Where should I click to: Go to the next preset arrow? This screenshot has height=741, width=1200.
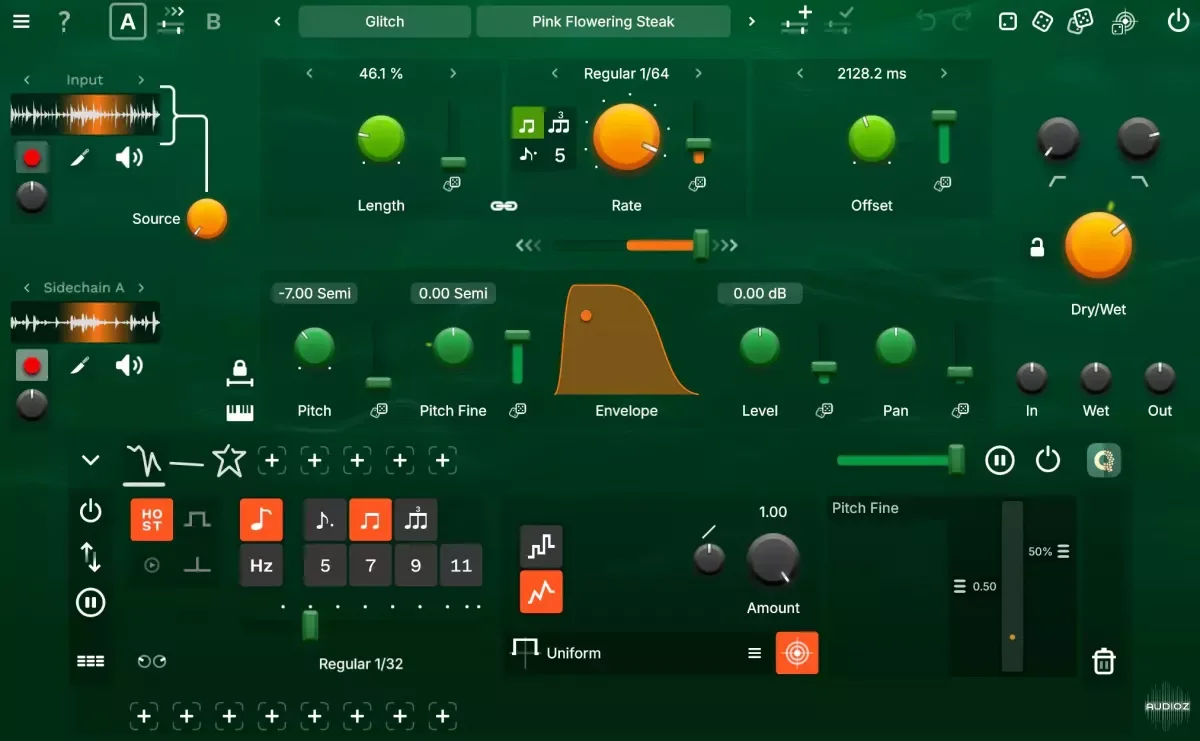(x=751, y=21)
